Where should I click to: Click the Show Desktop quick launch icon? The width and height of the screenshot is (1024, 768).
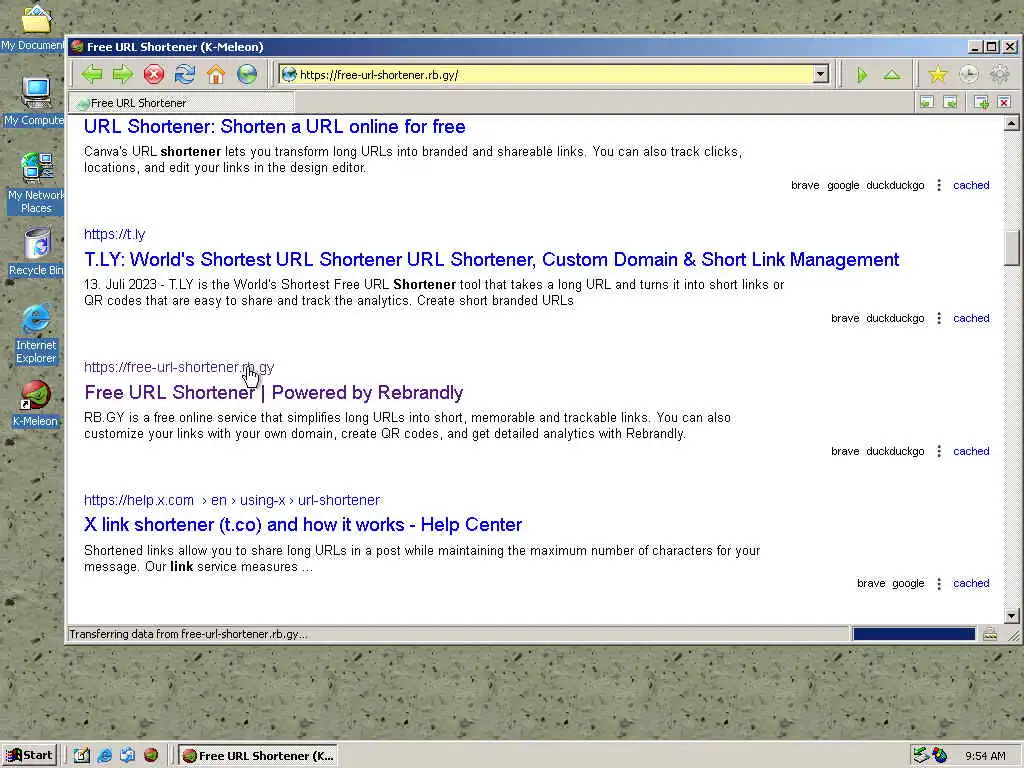(x=81, y=756)
